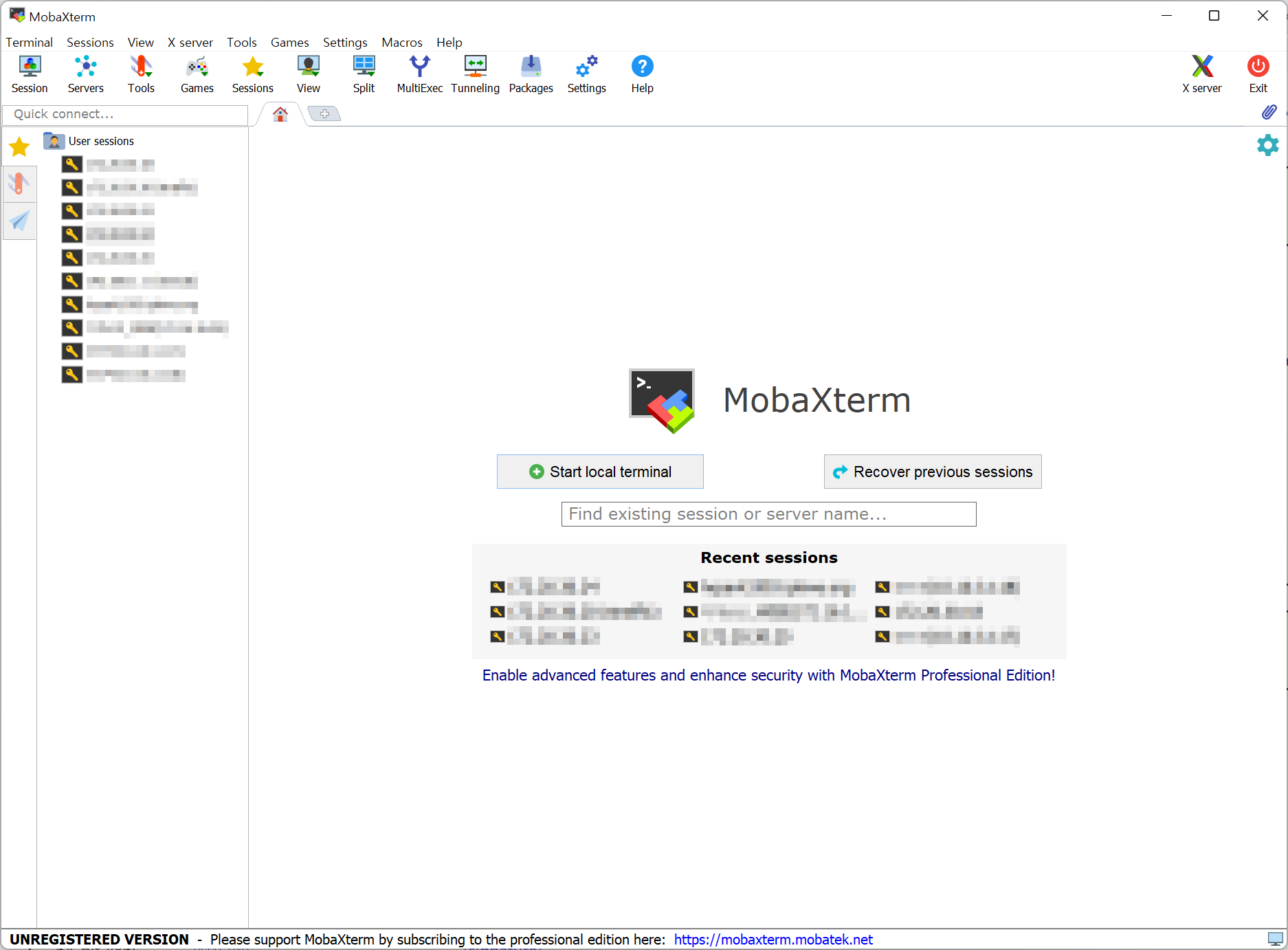Screen dimensions: 1288x950
Task: Open the Tunneling toolbar icon
Action: click(x=476, y=74)
